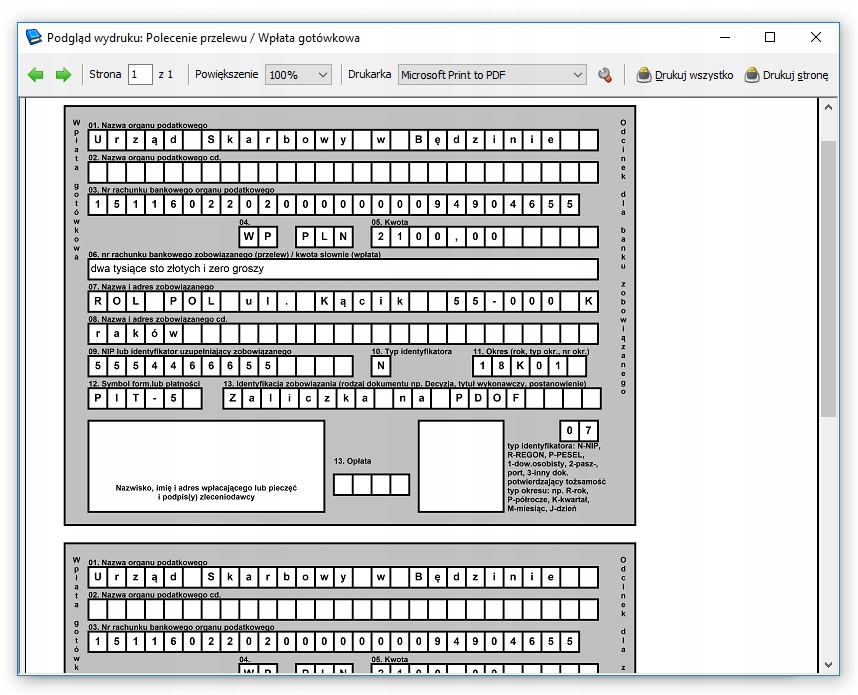The height and width of the screenshot is (695, 858).
Task: Expand the Powiększenie 100% zoom dropdown
Action: point(298,75)
